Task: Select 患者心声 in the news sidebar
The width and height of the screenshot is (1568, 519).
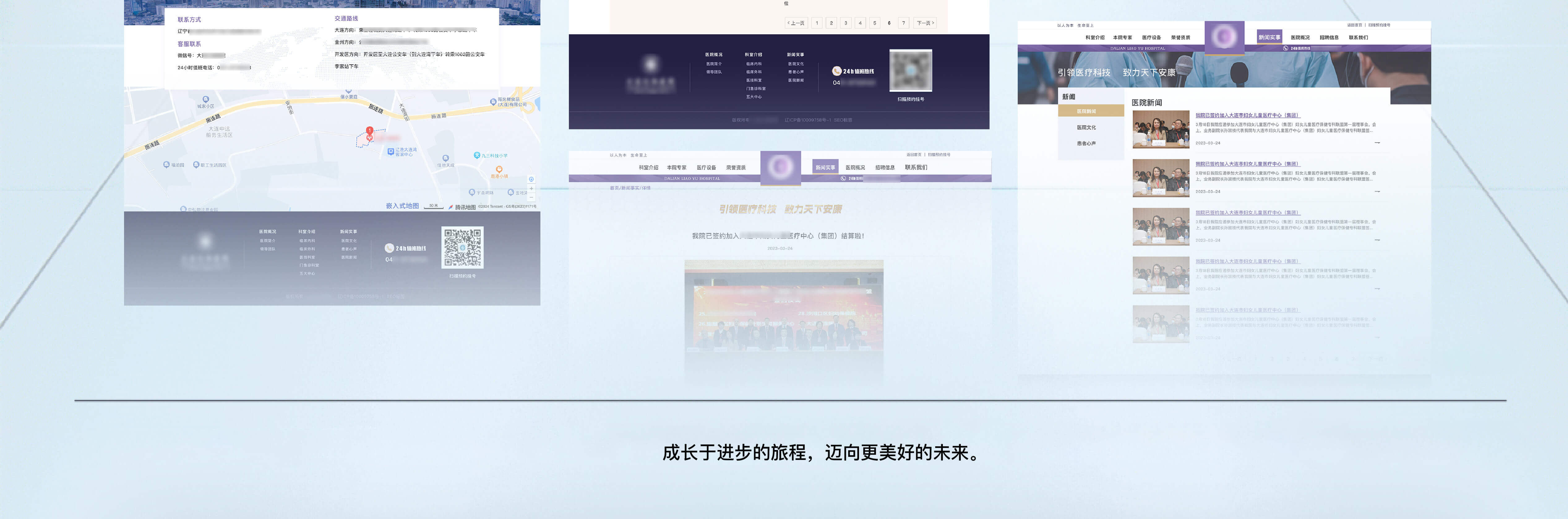Action: [x=1086, y=144]
